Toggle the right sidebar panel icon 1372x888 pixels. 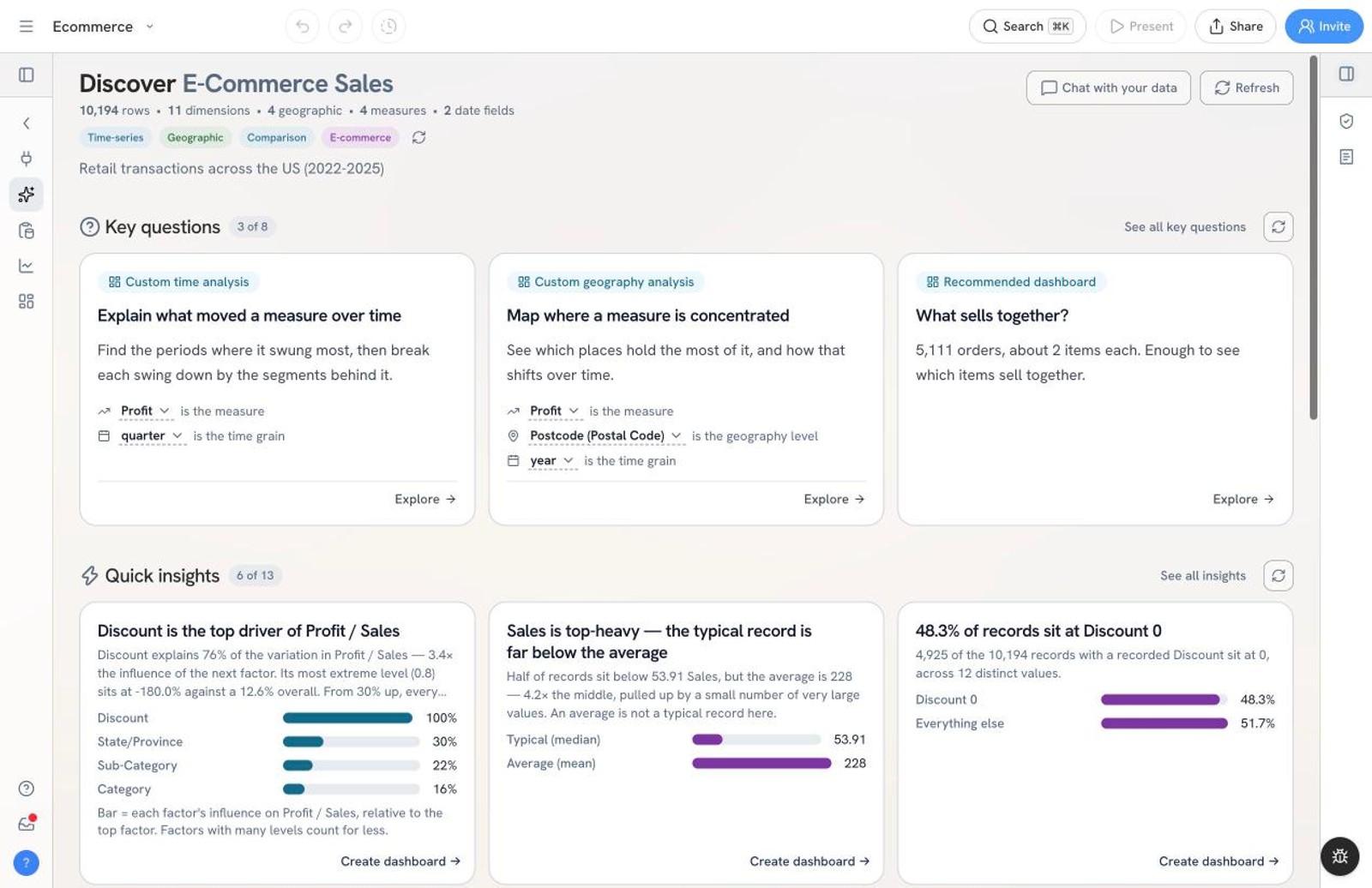point(1346,75)
